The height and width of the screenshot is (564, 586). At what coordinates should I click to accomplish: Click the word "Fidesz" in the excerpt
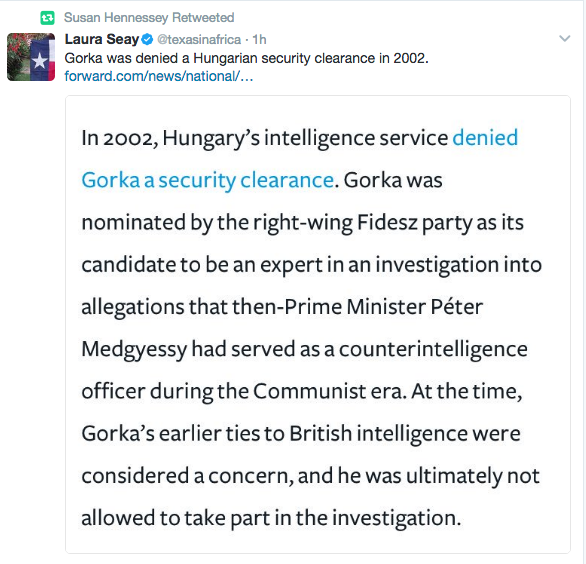[387, 222]
